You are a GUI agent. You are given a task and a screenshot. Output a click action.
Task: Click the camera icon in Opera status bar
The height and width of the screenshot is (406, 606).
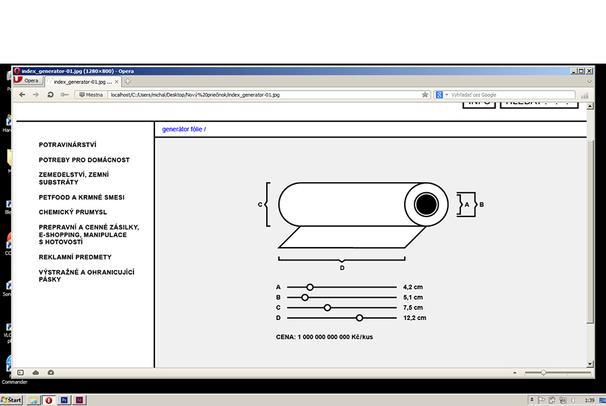[51, 373]
